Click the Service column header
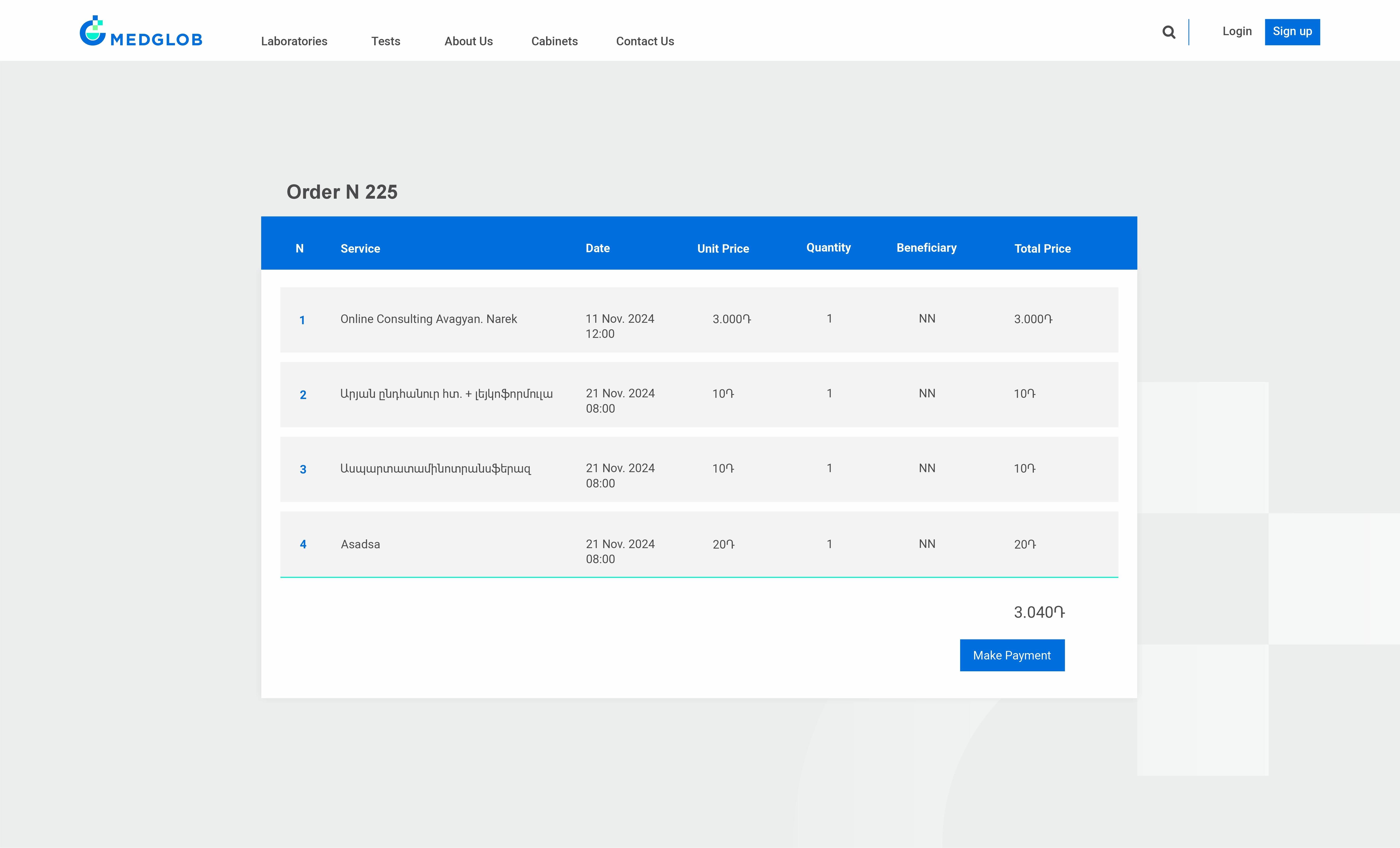Image resolution: width=1400 pixels, height=848 pixels. (360, 249)
